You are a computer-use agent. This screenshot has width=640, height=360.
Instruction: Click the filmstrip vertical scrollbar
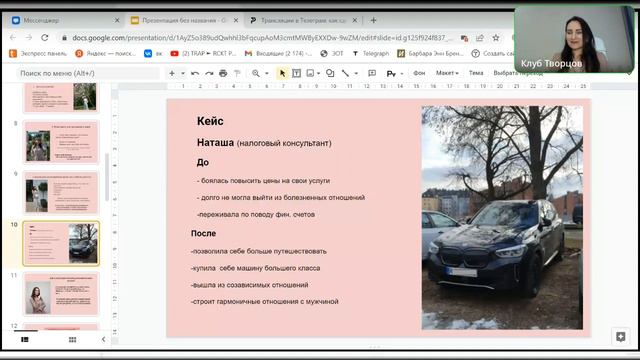coord(107,178)
